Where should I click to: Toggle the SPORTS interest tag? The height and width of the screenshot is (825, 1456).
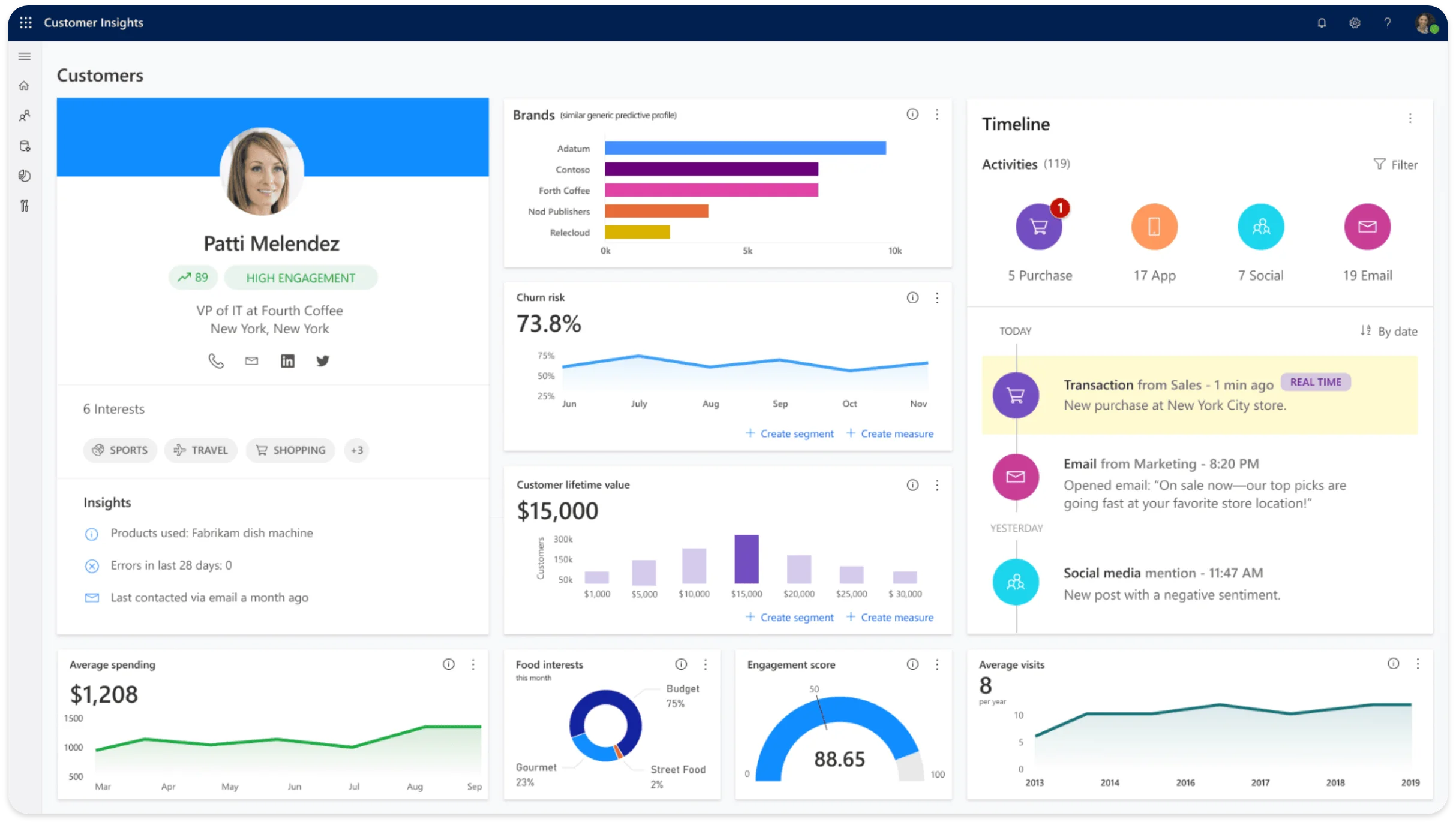120,450
